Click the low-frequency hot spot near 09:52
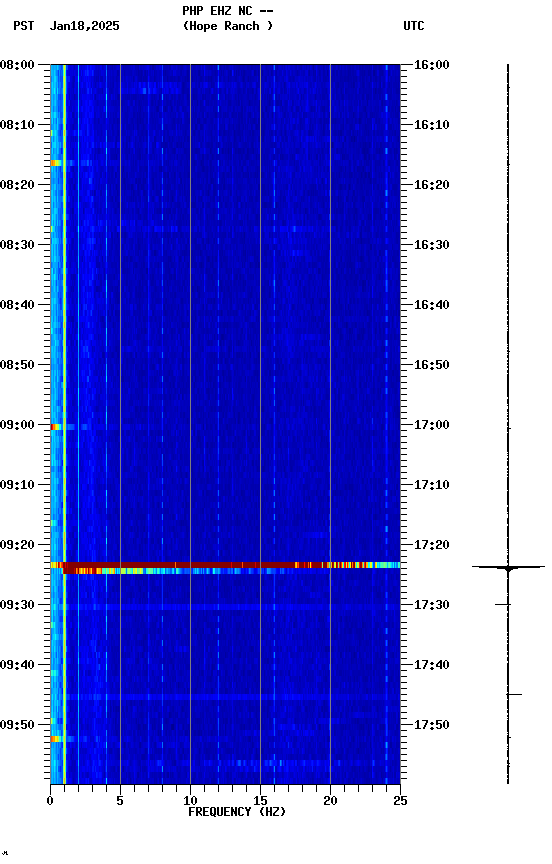 click(x=56, y=739)
